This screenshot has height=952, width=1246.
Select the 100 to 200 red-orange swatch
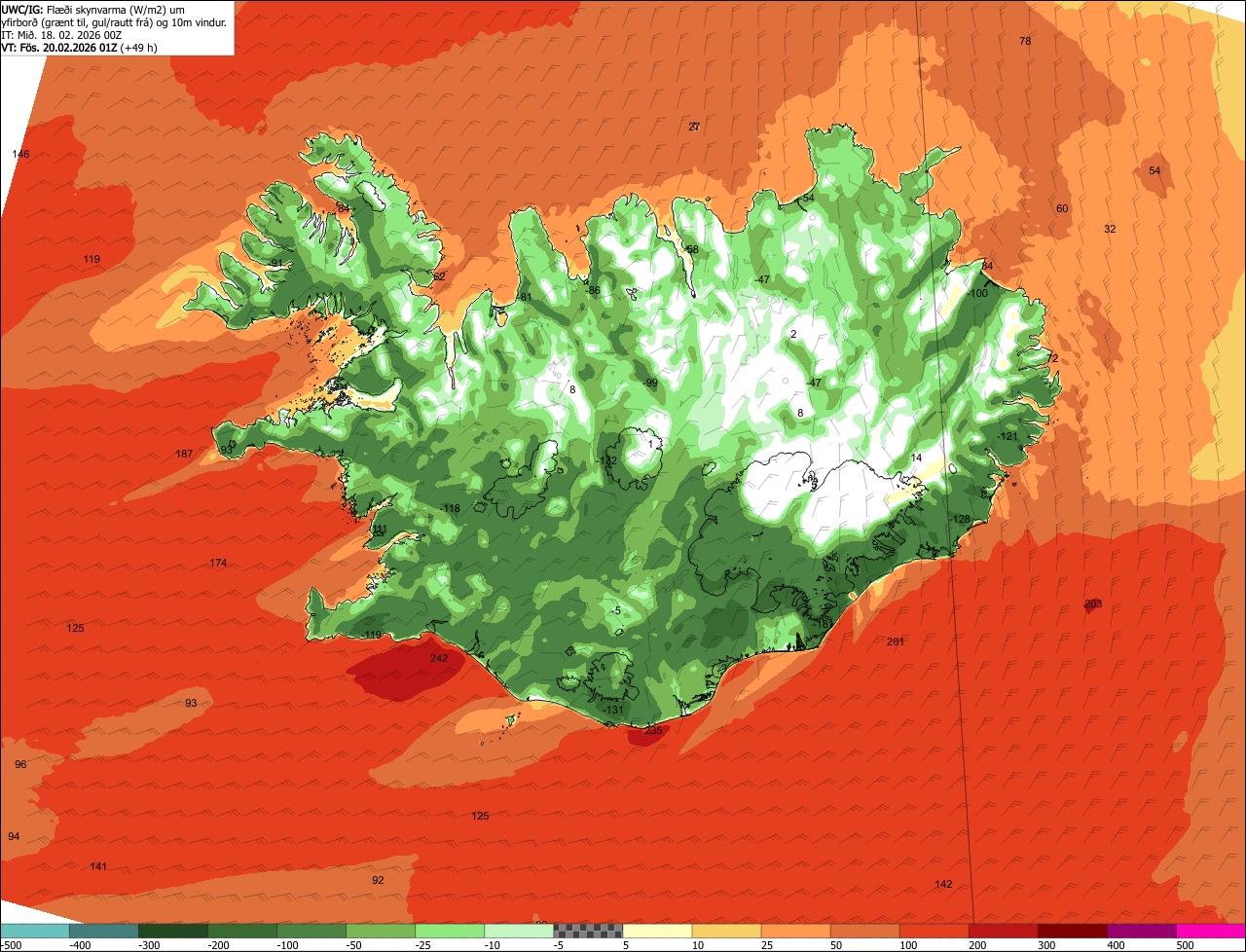pos(934,931)
